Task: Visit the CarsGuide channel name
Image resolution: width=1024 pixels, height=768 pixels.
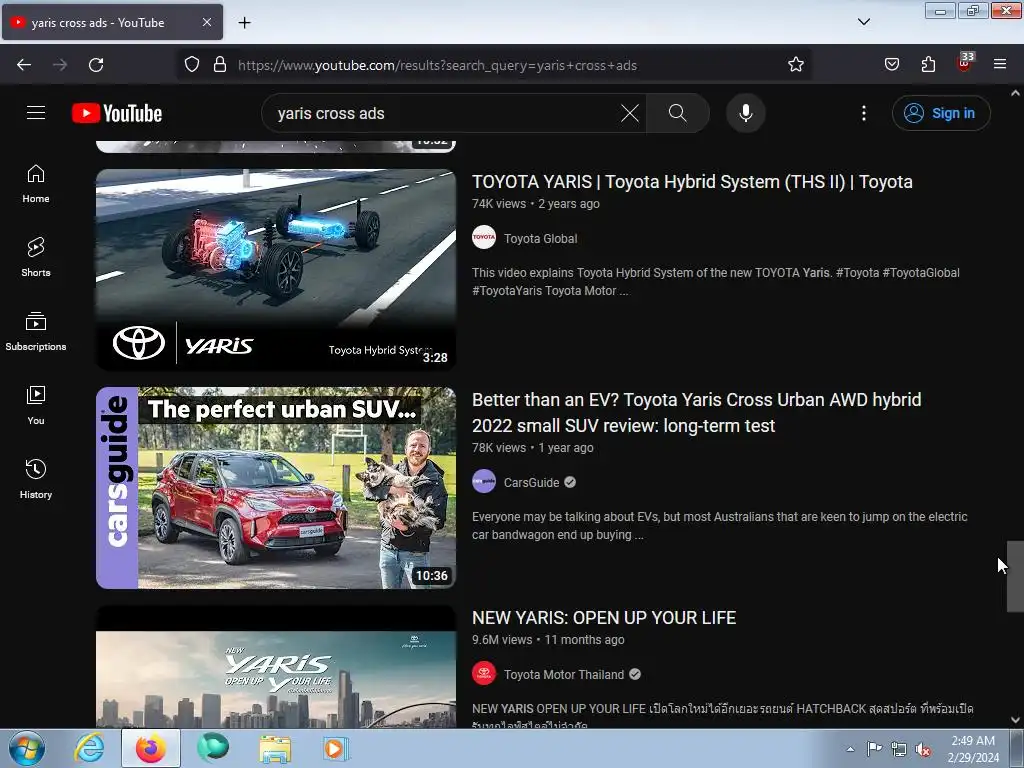Action: coord(532,483)
